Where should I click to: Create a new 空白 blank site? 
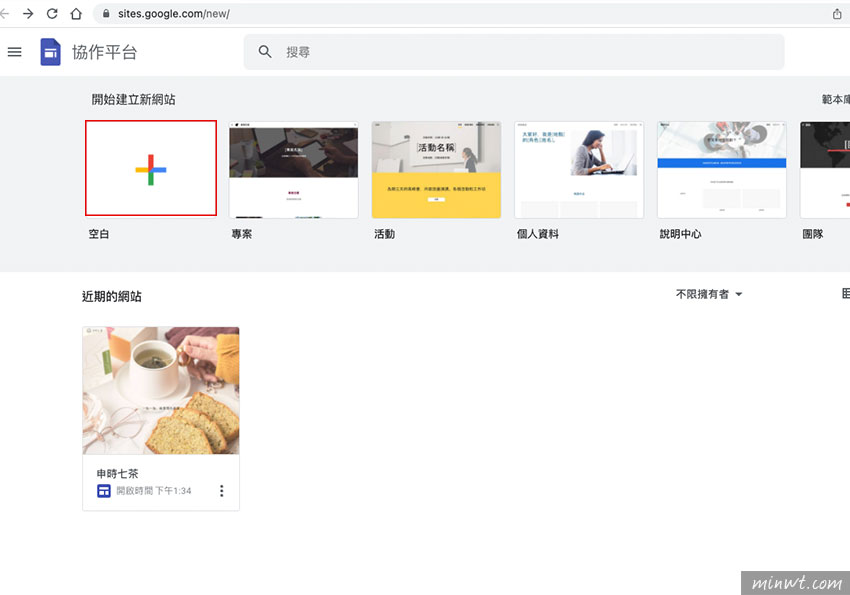click(151, 168)
